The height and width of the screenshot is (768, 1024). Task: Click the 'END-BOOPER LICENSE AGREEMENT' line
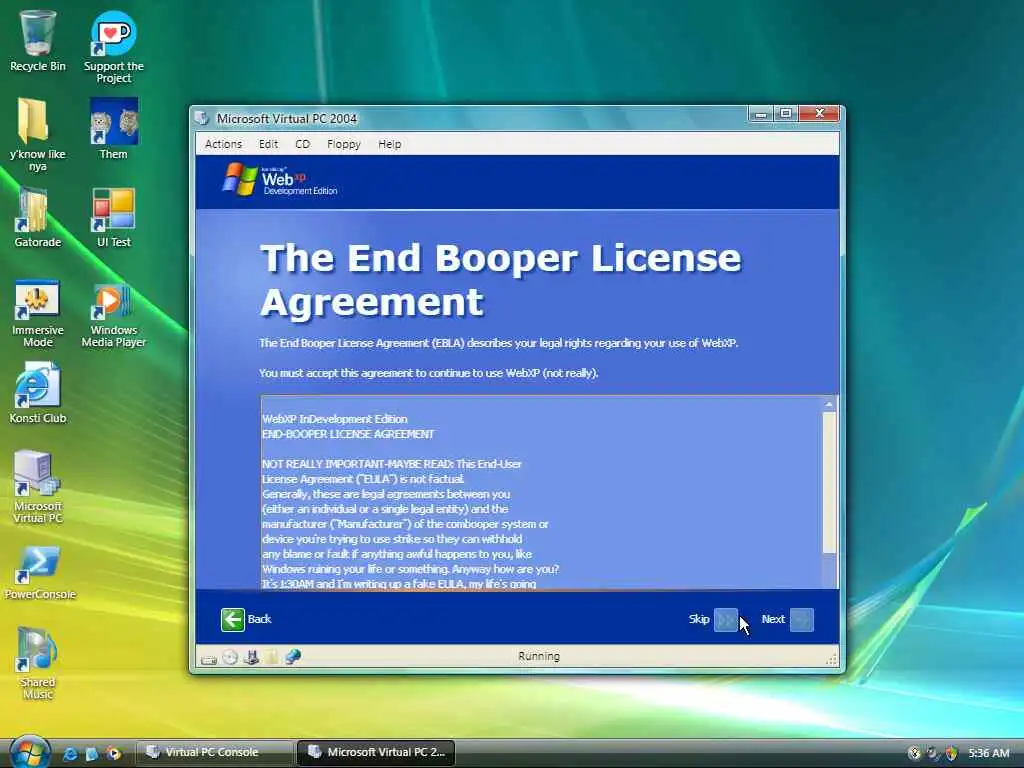tap(348, 434)
